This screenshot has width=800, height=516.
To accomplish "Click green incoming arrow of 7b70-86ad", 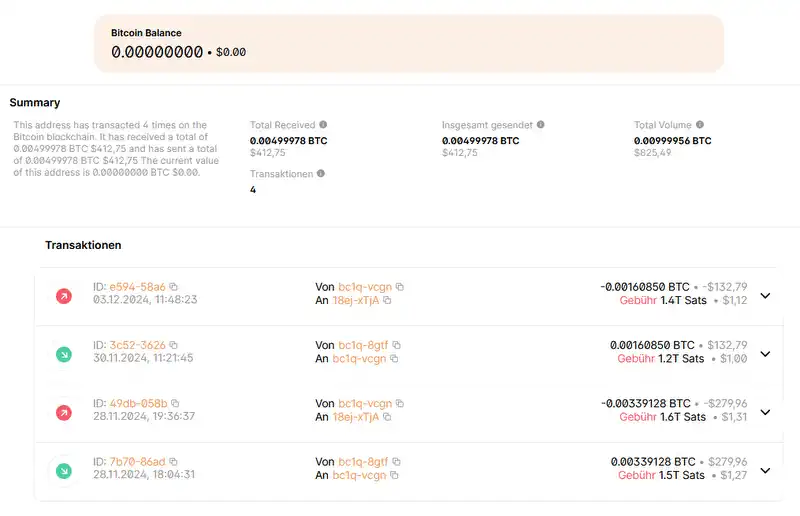I will point(64,471).
